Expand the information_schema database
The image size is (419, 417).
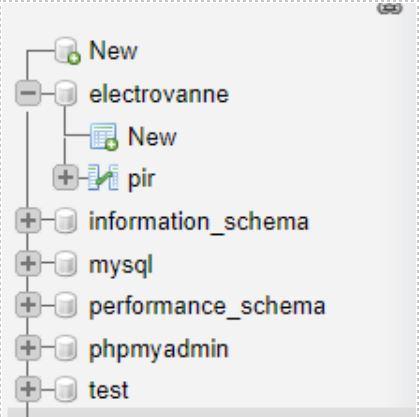[x=28, y=220]
